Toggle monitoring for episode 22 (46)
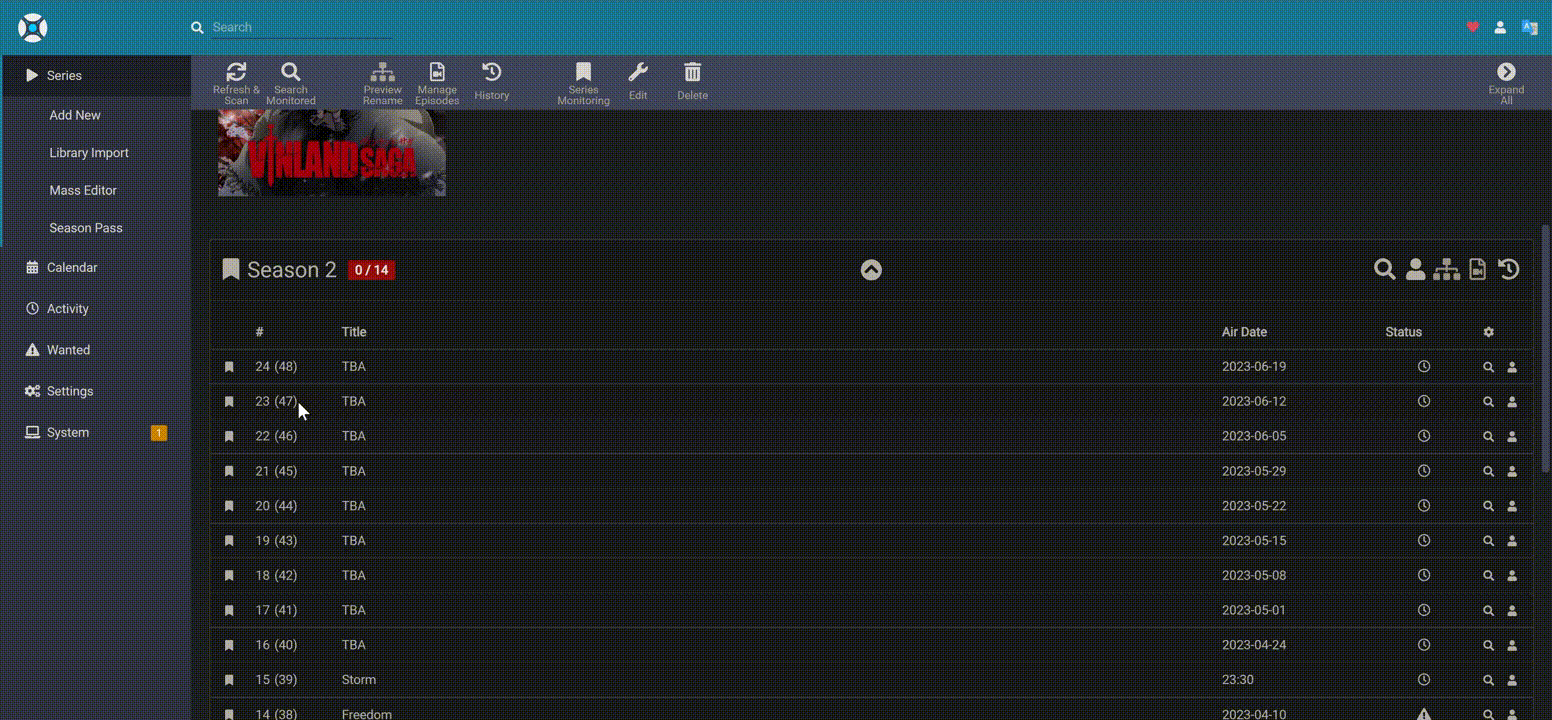The height and width of the screenshot is (720, 1552). [x=229, y=437]
